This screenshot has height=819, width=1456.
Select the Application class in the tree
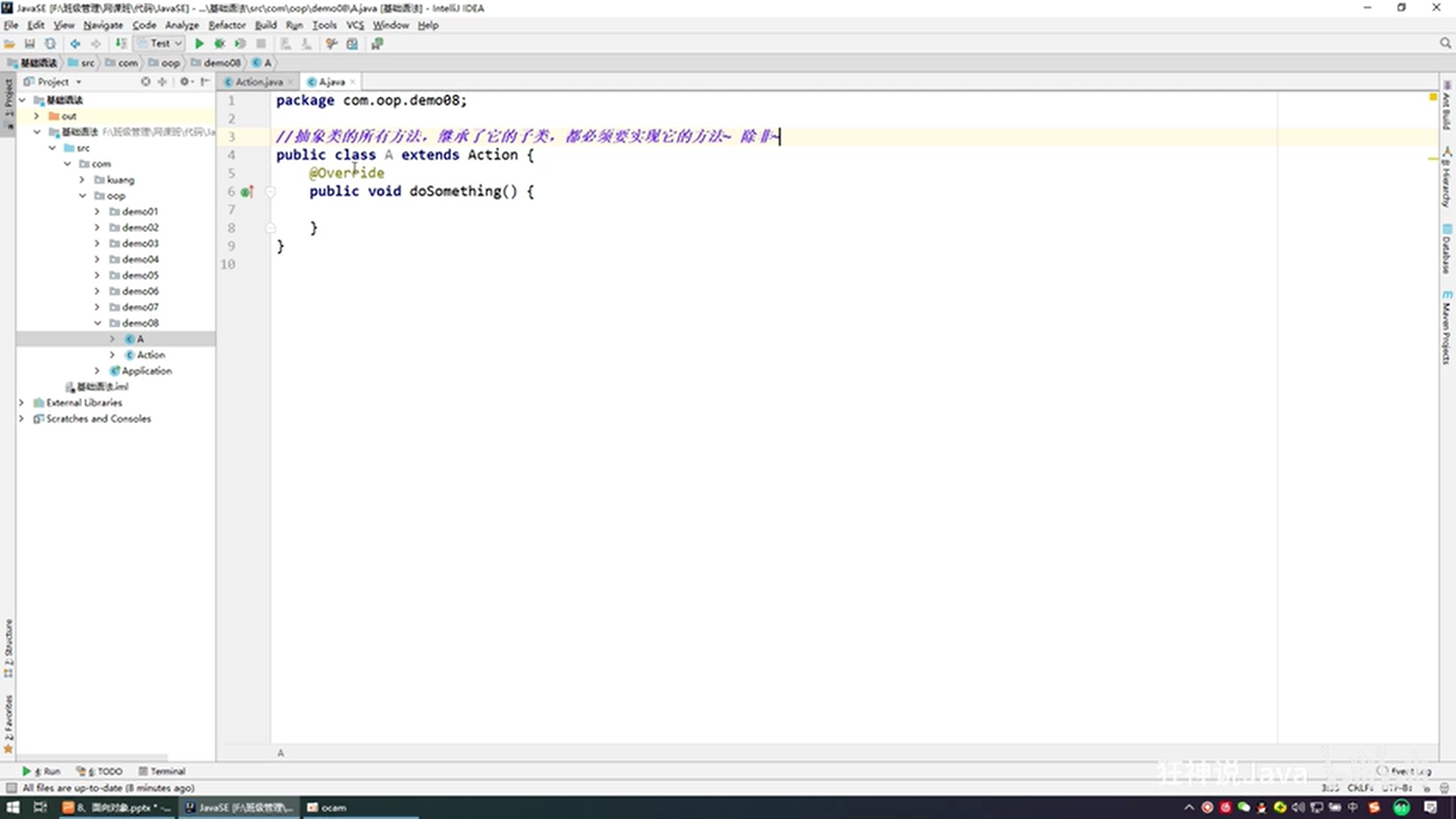click(146, 371)
